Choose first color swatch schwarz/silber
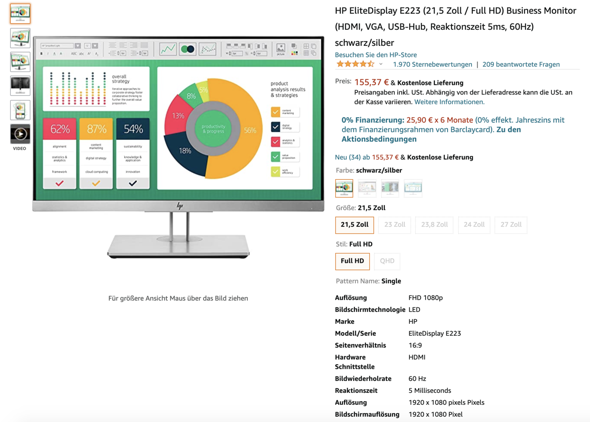Viewport: 590px width, 422px height. point(344,188)
